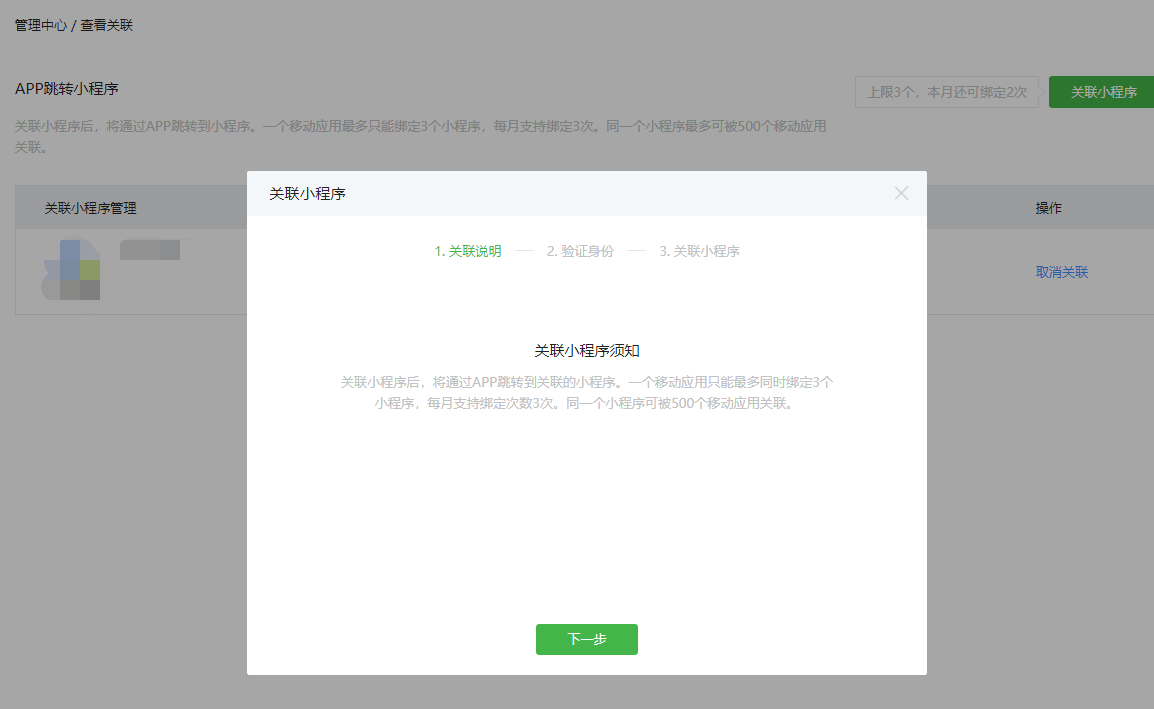The height and width of the screenshot is (709, 1154).
Task: Close the 关联小程序 dialog with the X
Action: [901, 194]
